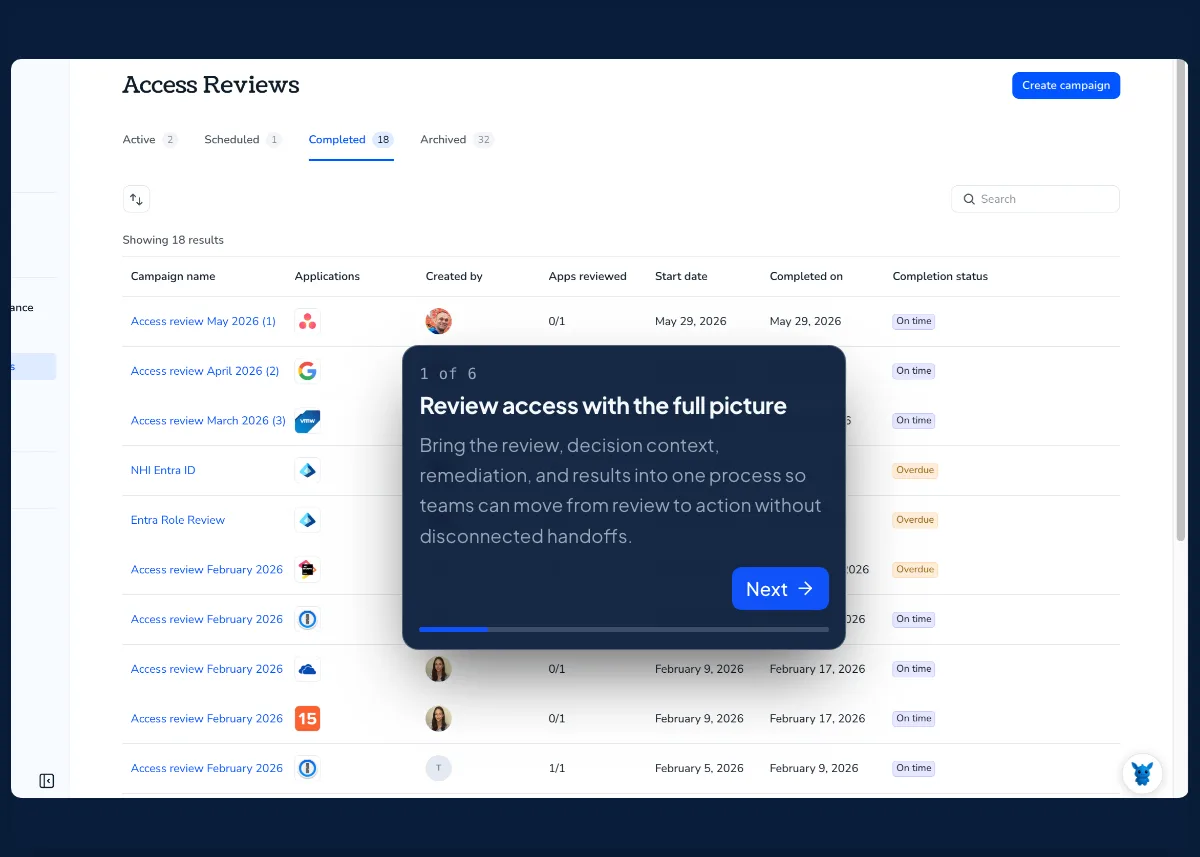This screenshot has width=1200, height=857.
Task: Click the Start date column header
Action: pos(681,276)
